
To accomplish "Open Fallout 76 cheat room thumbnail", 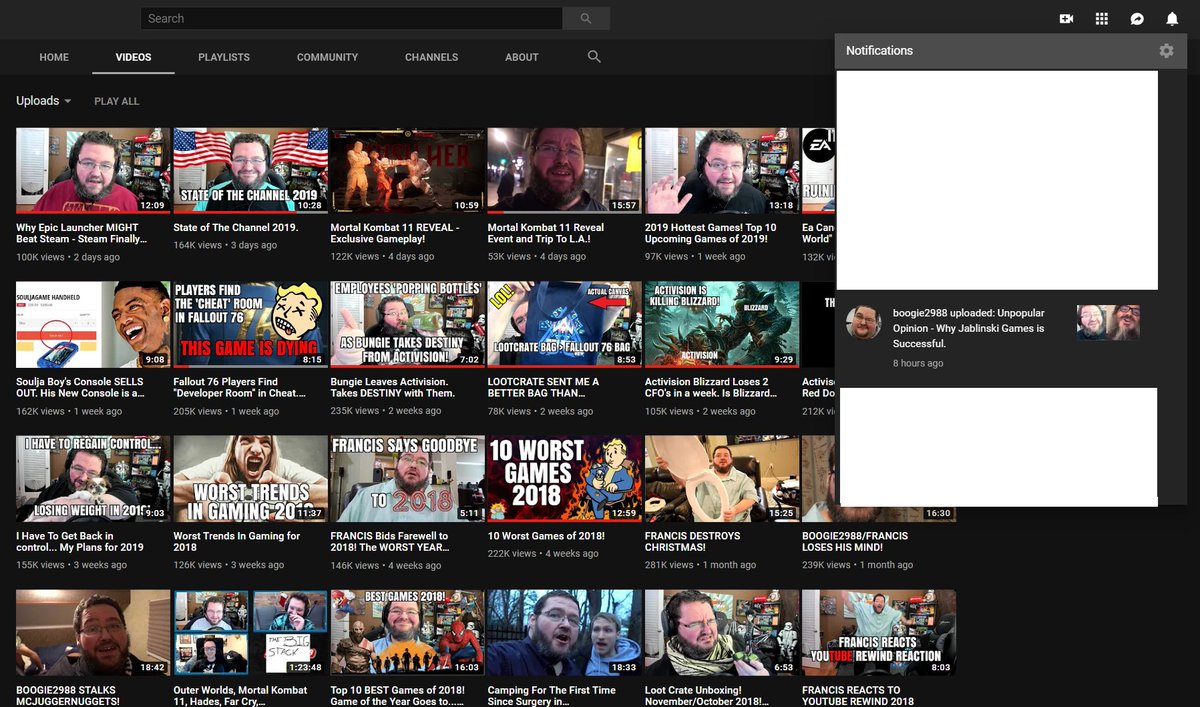I will coord(250,324).
